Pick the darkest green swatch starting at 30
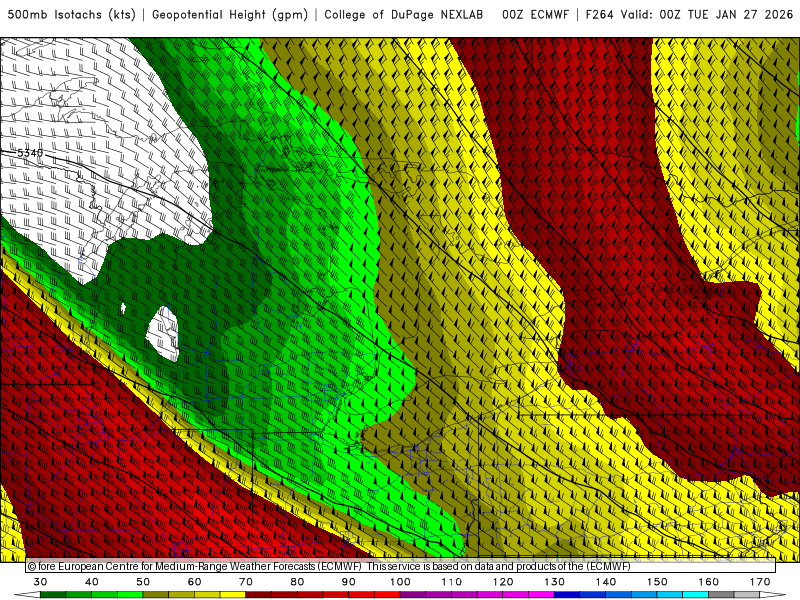The height and width of the screenshot is (600, 800). point(53,595)
